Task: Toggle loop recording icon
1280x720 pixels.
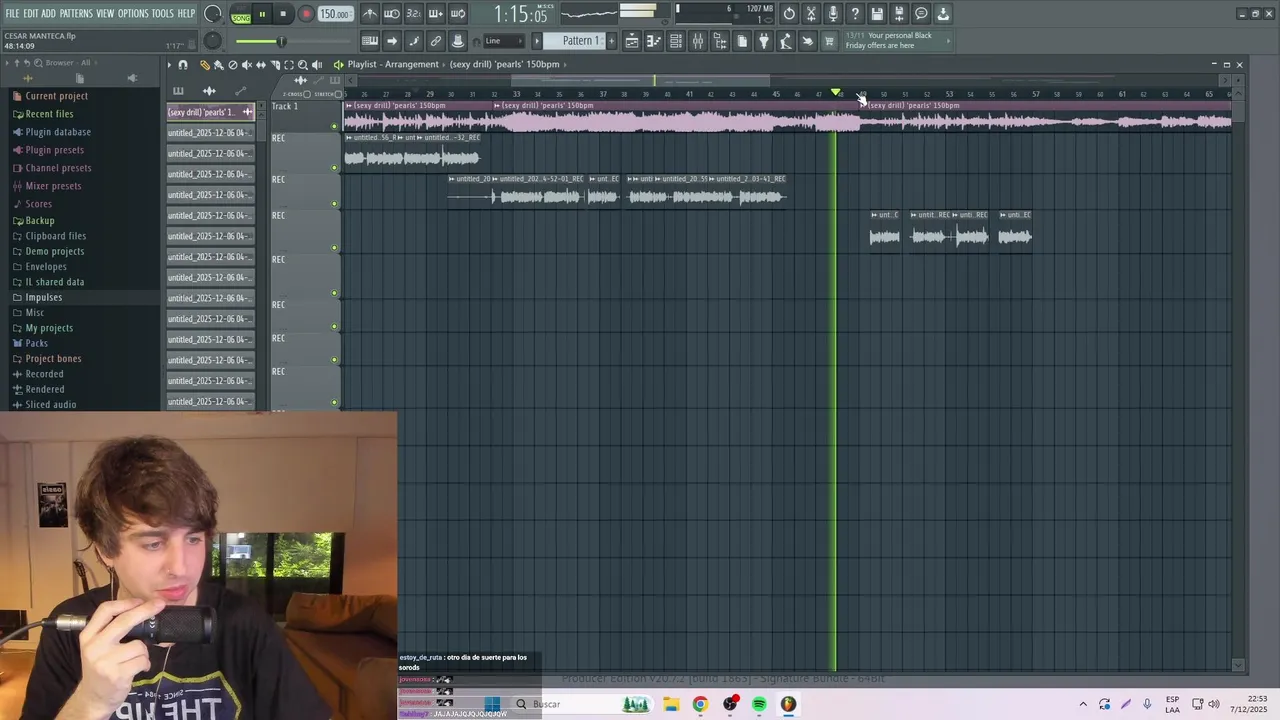Action: coord(458,14)
